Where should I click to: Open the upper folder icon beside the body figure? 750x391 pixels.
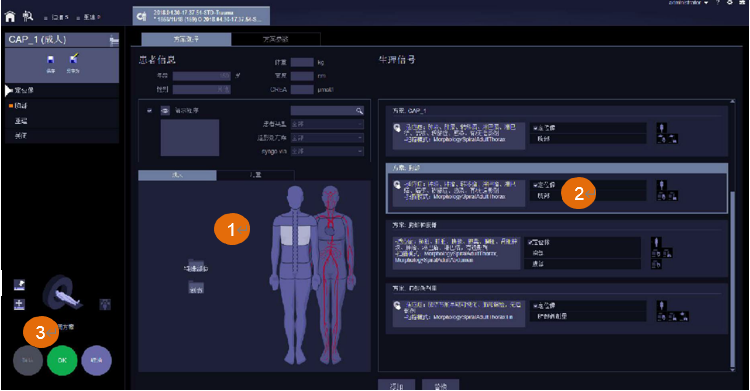pyautogui.click(x=196, y=266)
